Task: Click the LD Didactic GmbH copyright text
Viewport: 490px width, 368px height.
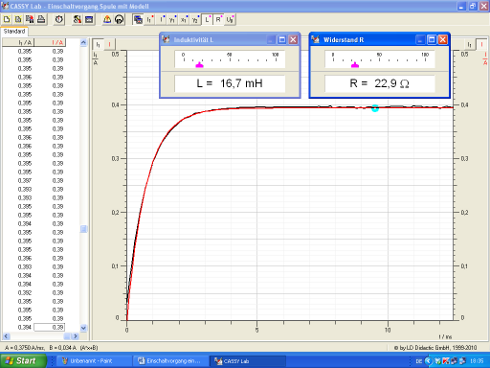Action: tap(435, 348)
